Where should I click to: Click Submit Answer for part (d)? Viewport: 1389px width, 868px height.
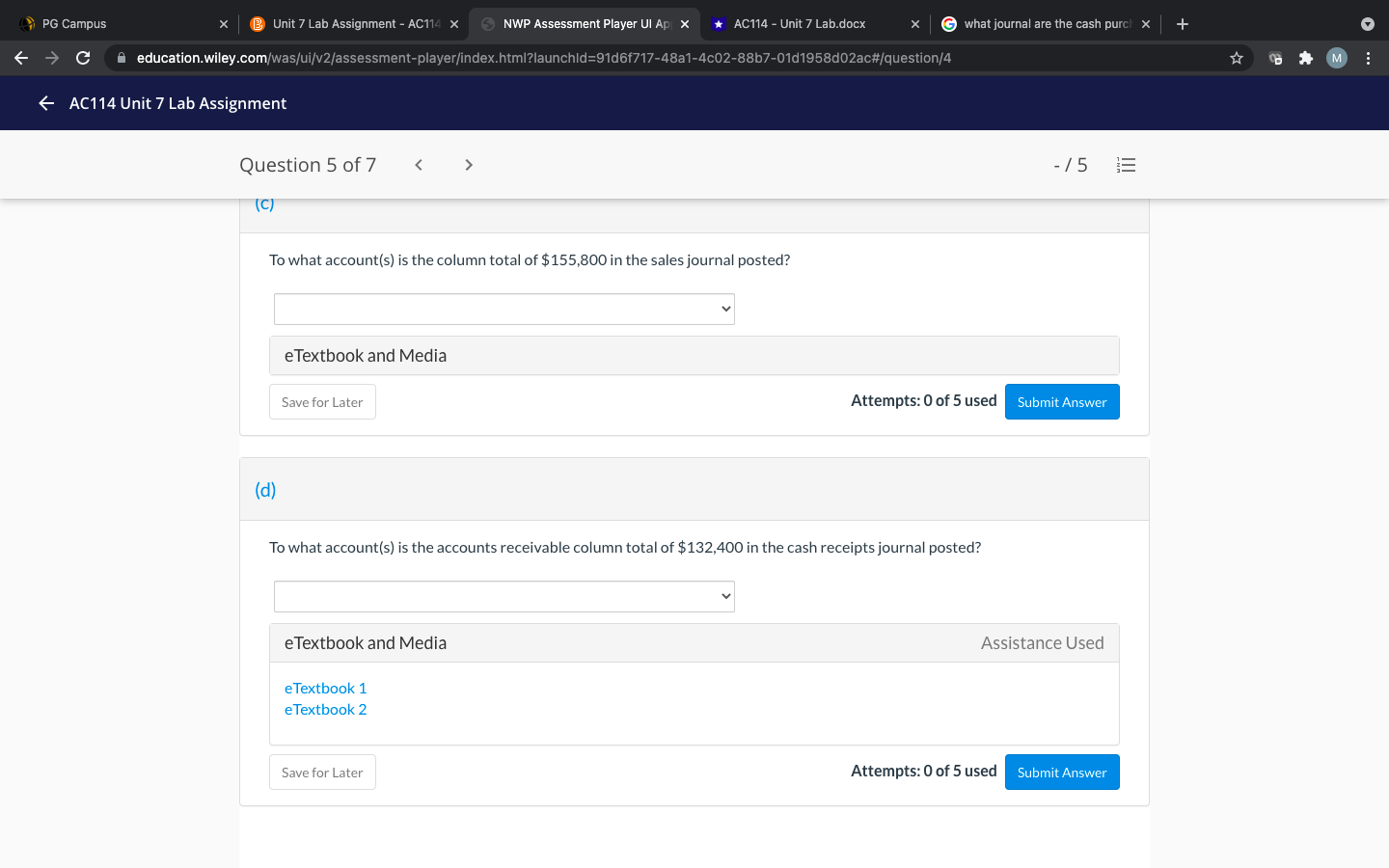(1062, 772)
